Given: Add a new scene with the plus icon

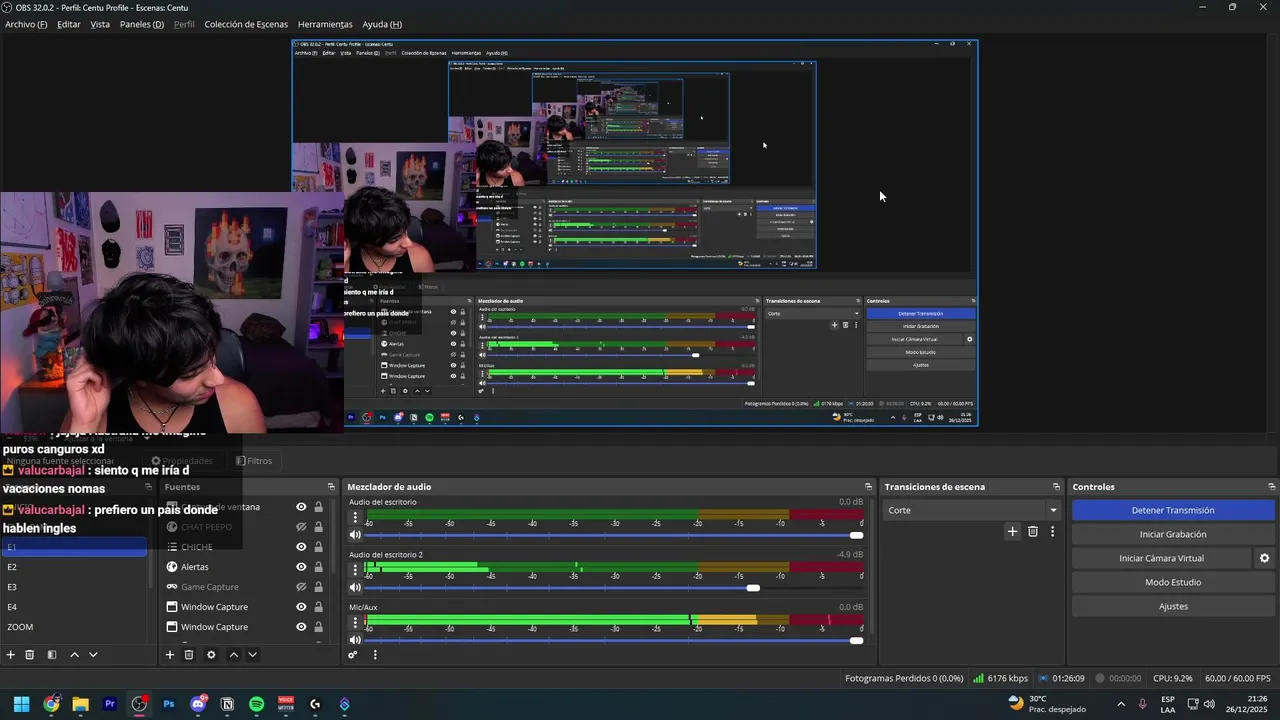Looking at the screenshot, I should coord(11,655).
